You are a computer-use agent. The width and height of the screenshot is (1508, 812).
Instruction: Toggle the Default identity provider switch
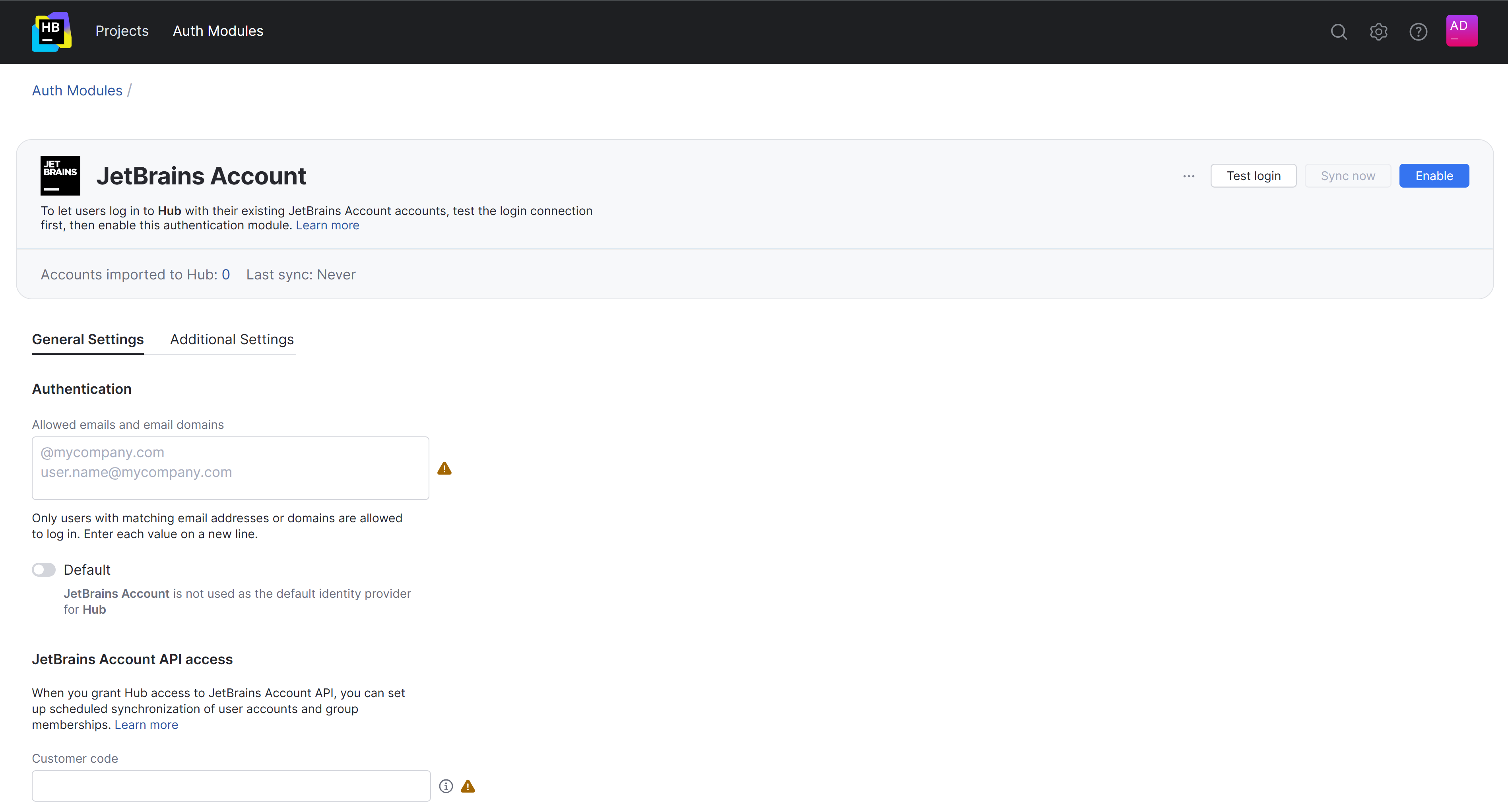coord(44,570)
